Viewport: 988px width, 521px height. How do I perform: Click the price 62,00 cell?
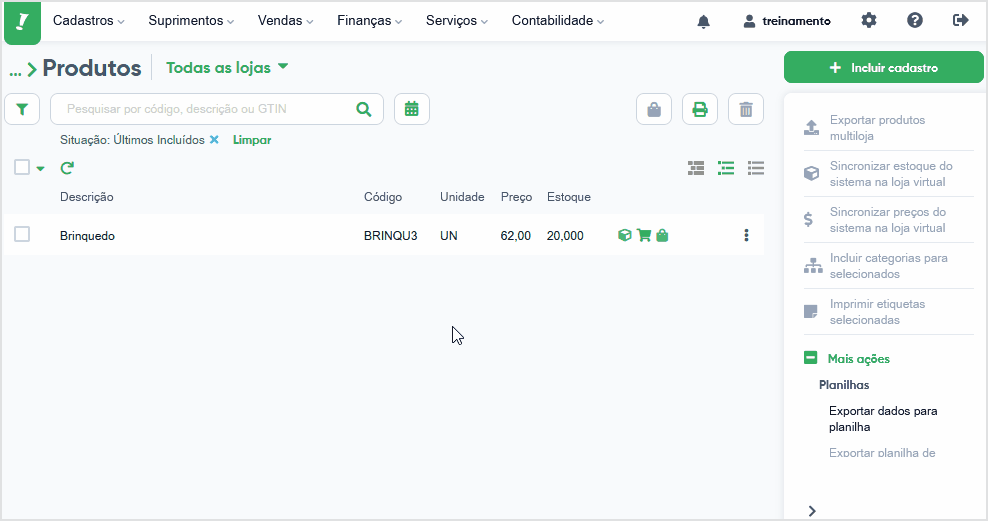pyautogui.click(x=515, y=236)
